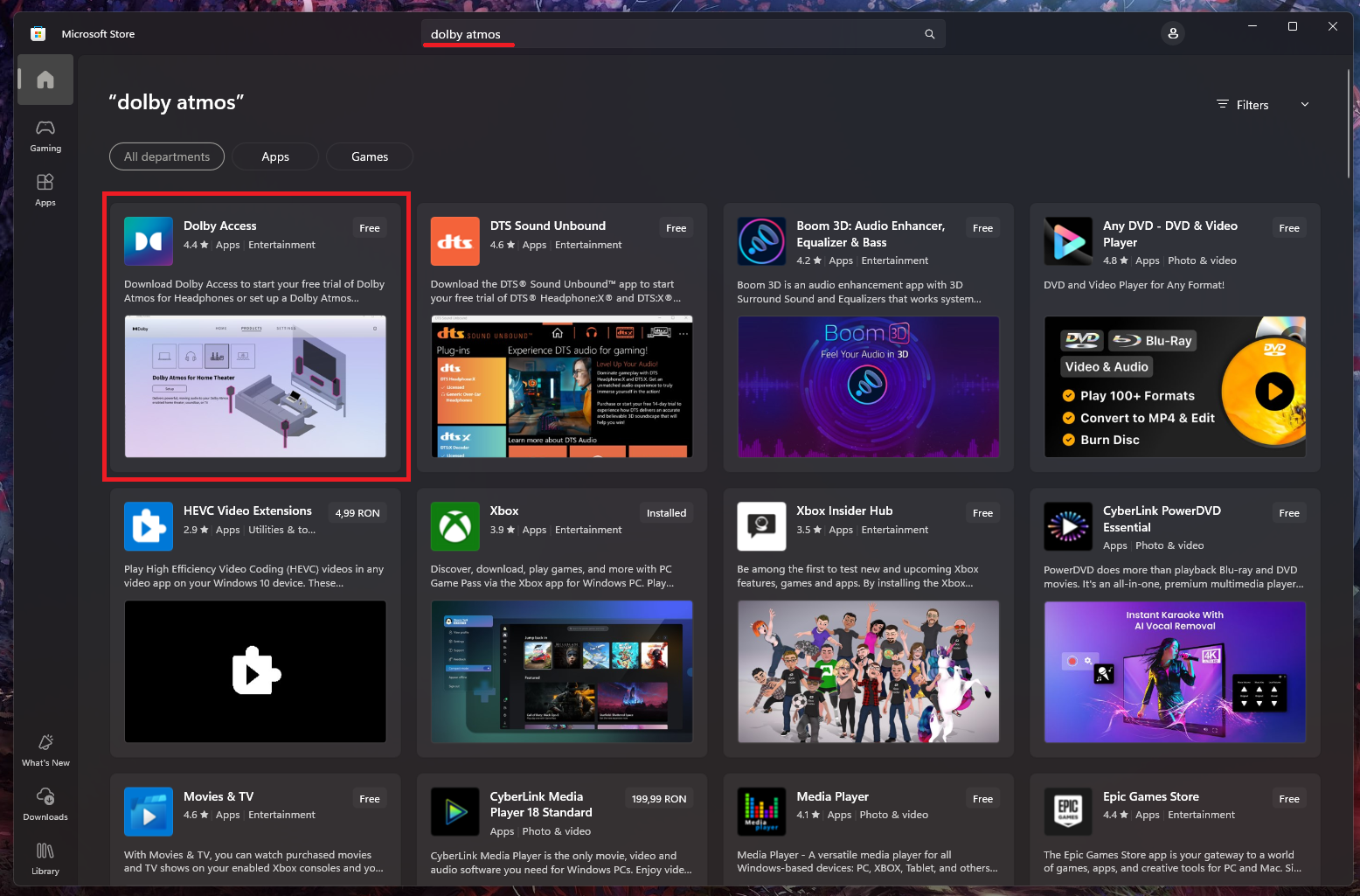Open the Any DVD preview thumbnail
Viewport: 1360px width, 896px height.
coord(1175,386)
